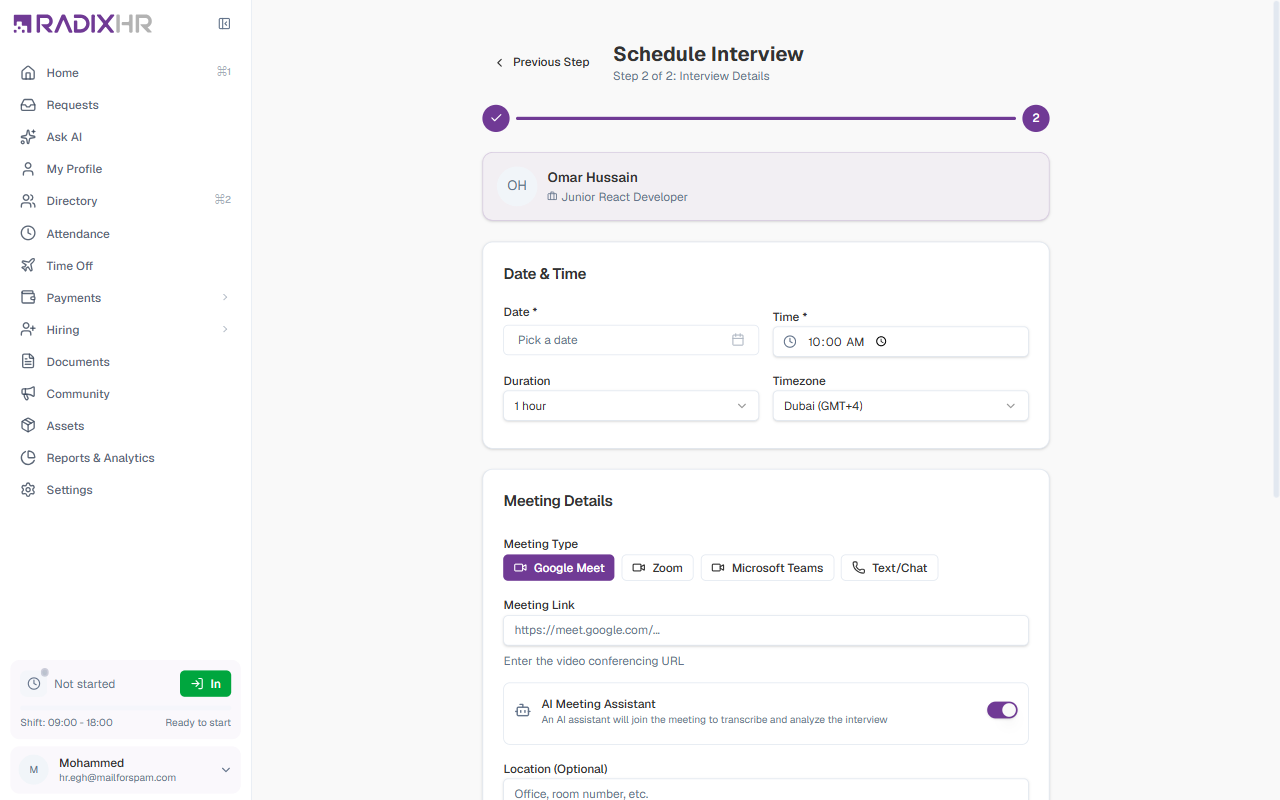This screenshot has height=800, width=1280.
Task: Select Text/Chat meeting type
Action: coord(890,568)
